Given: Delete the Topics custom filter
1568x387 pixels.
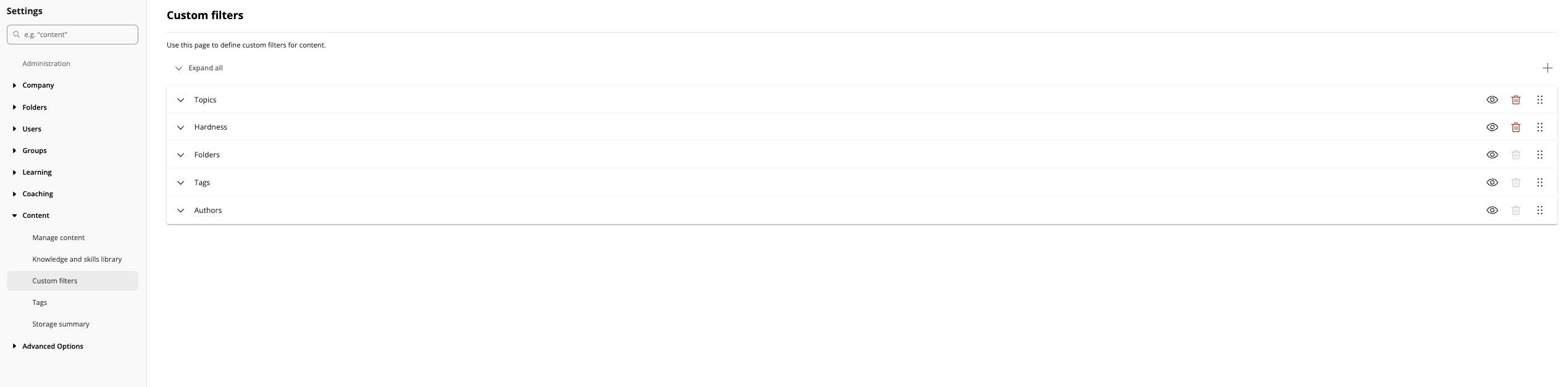Looking at the screenshot, I should 1516,100.
